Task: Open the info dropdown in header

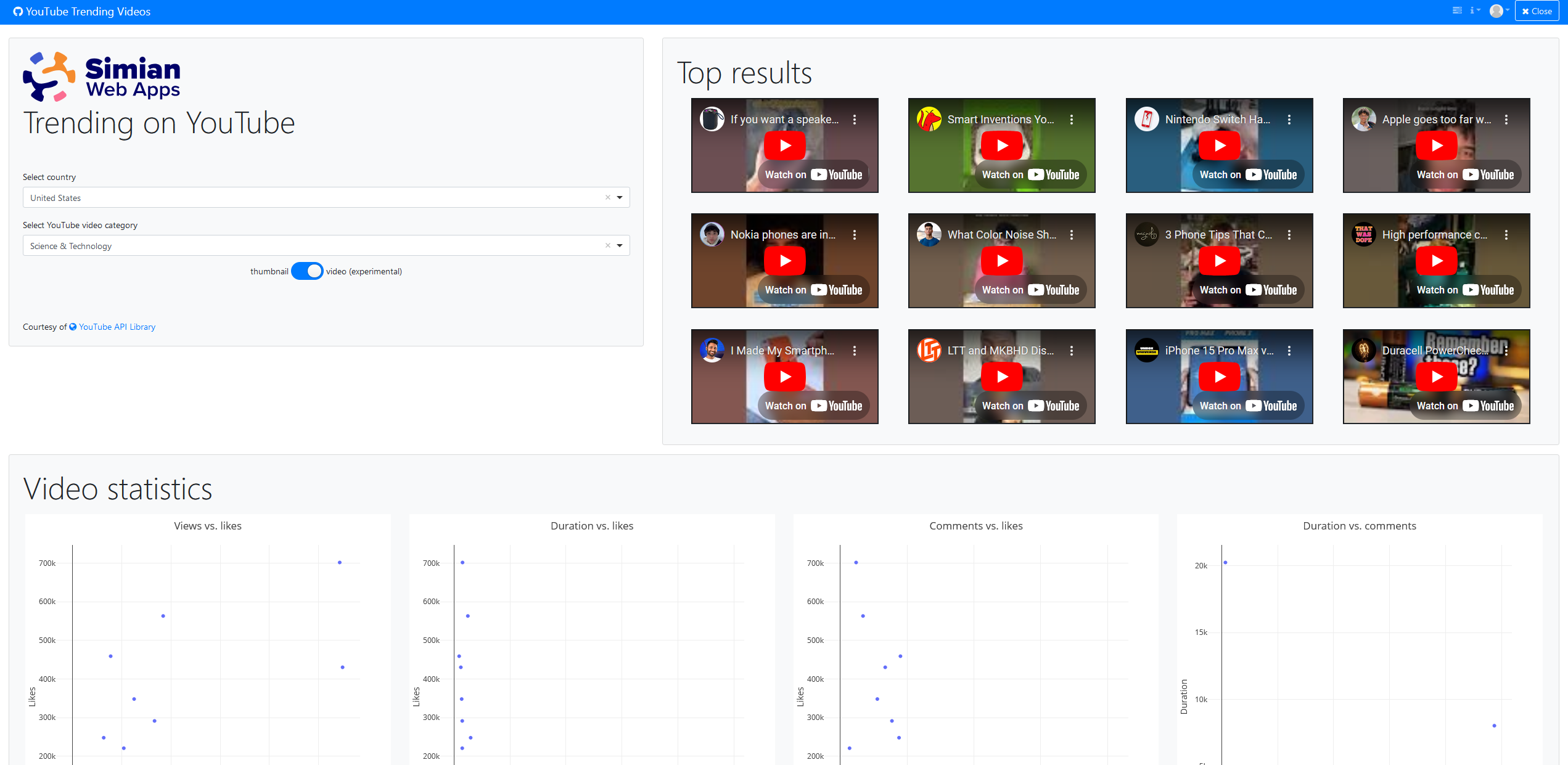Action: click(1475, 10)
